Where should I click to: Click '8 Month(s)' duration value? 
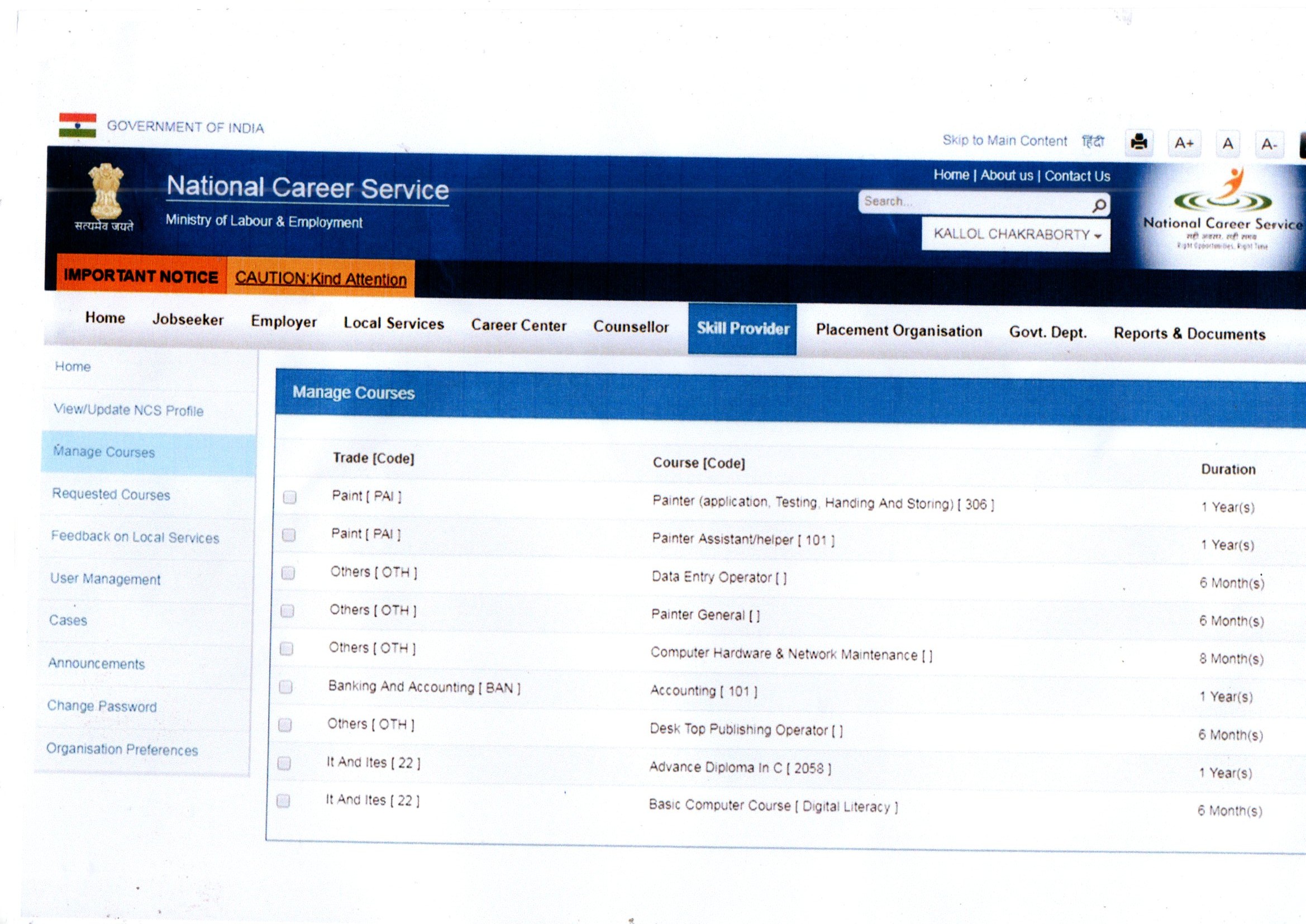pos(1232,659)
